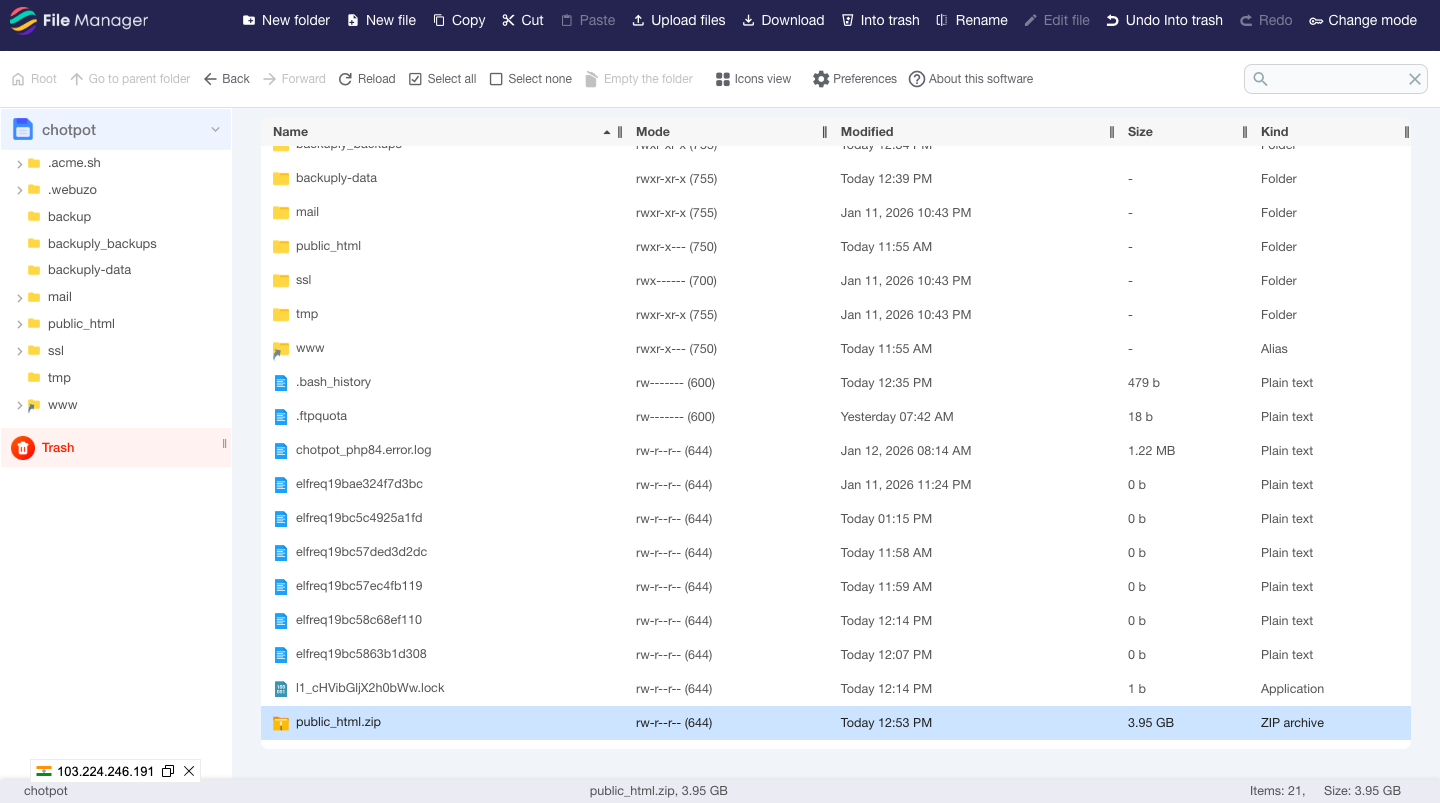This screenshot has height=803, width=1440.
Task: Click Change mode button
Action: point(1362,20)
